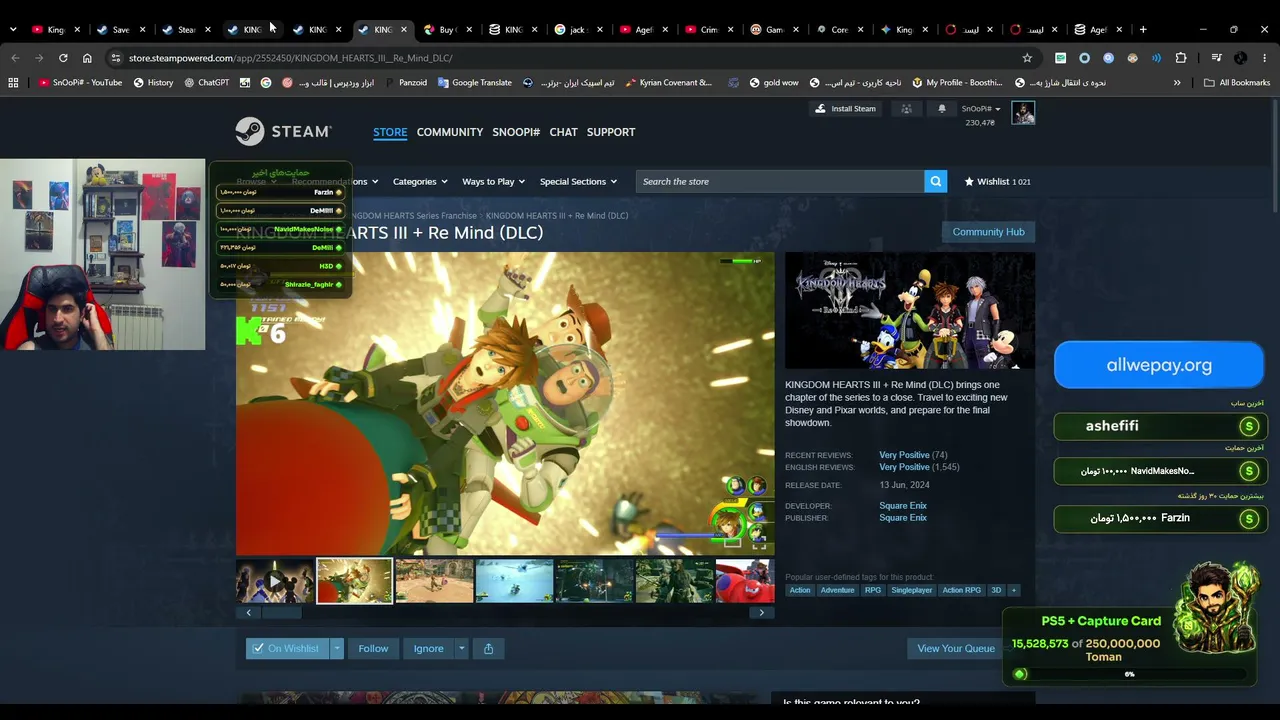The width and height of the screenshot is (1280, 720).
Task: Open the ChatGPT bookmark
Action: tap(206, 83)
